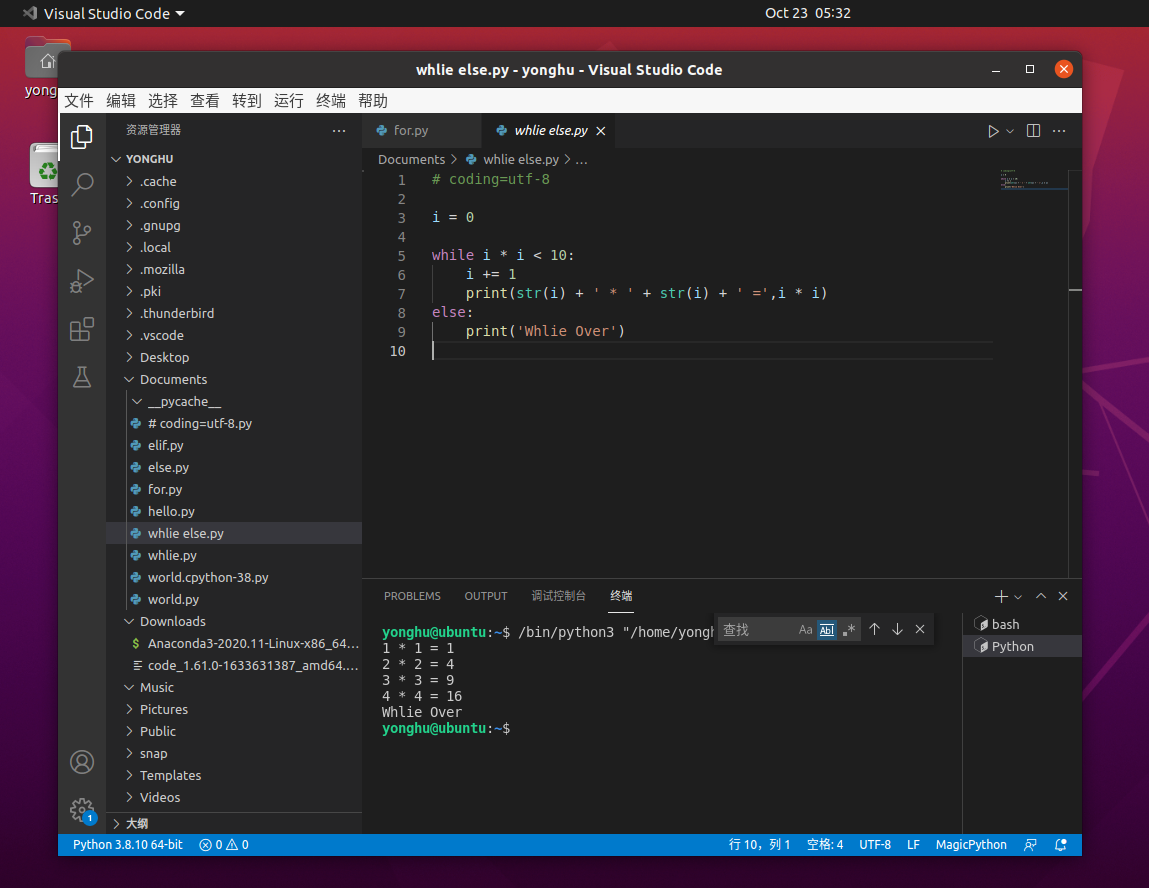Screen dimensions: 1149x888
Task: Split the editor to the right
Action: coord(1033,130)
